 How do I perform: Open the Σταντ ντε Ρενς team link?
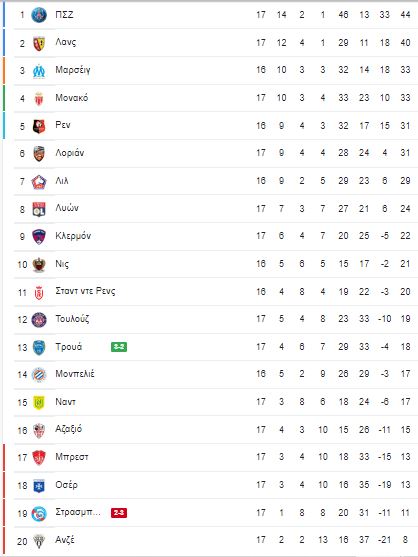point(85,291)
